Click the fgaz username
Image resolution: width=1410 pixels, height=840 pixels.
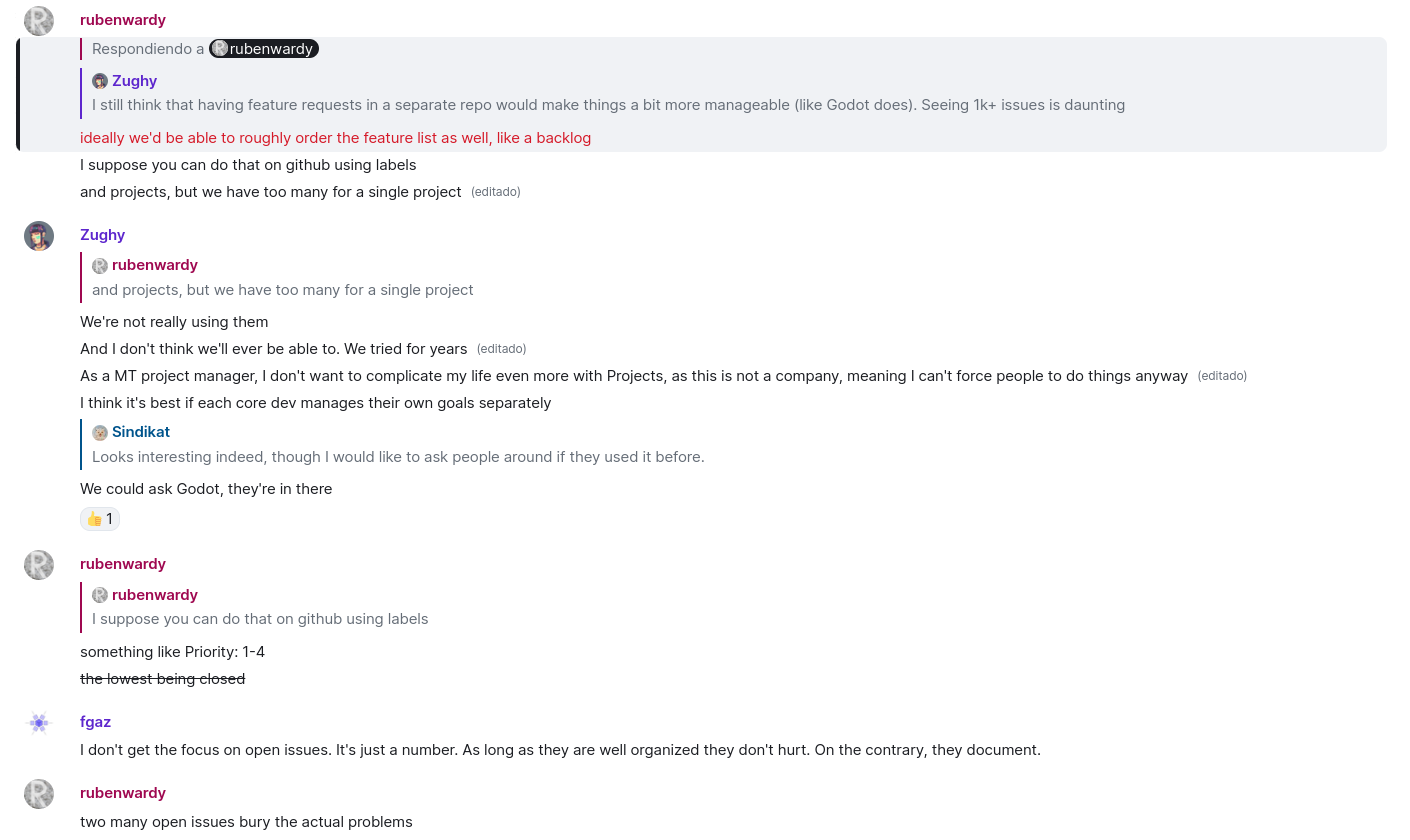coord(95,722)
